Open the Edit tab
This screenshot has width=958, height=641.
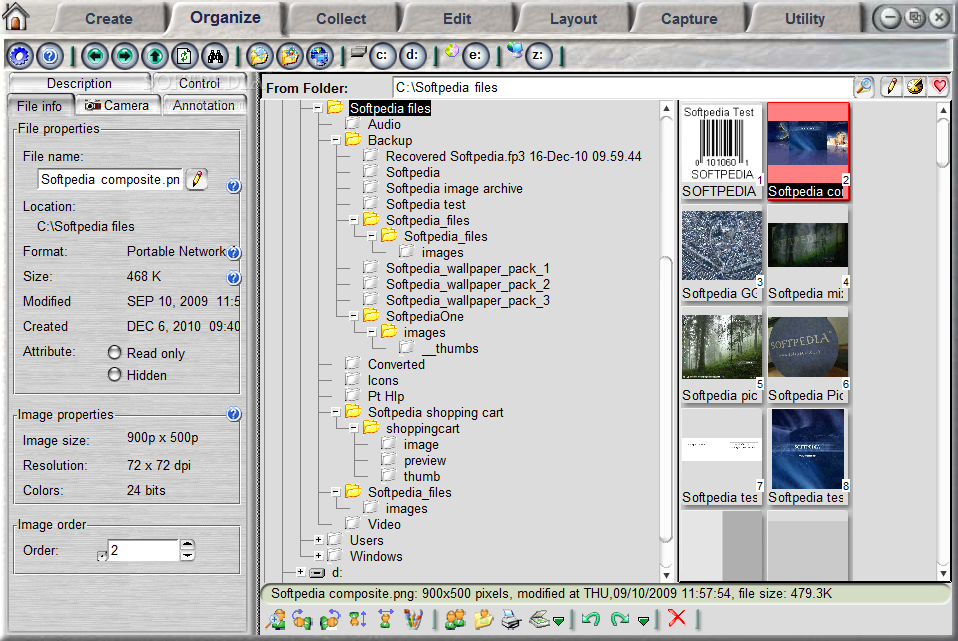click(x=457, y=18)
